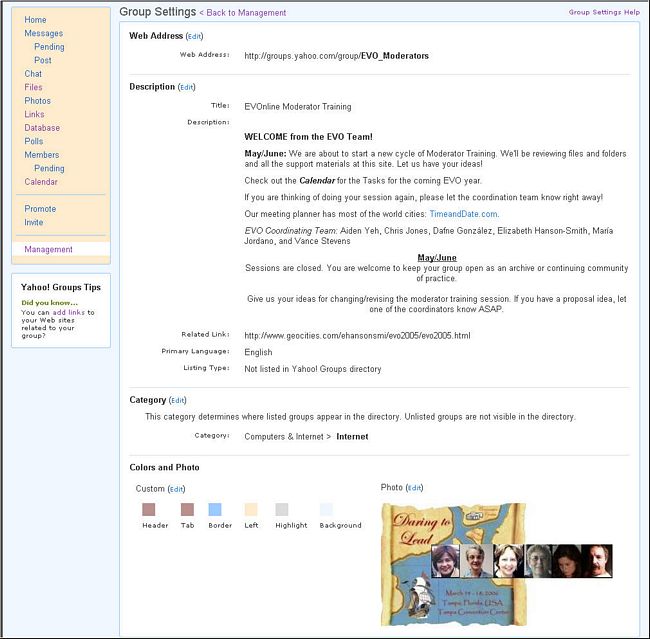Screen dimensions: 650x639
Task: Click the English primary language value
Action: [258, 352]
